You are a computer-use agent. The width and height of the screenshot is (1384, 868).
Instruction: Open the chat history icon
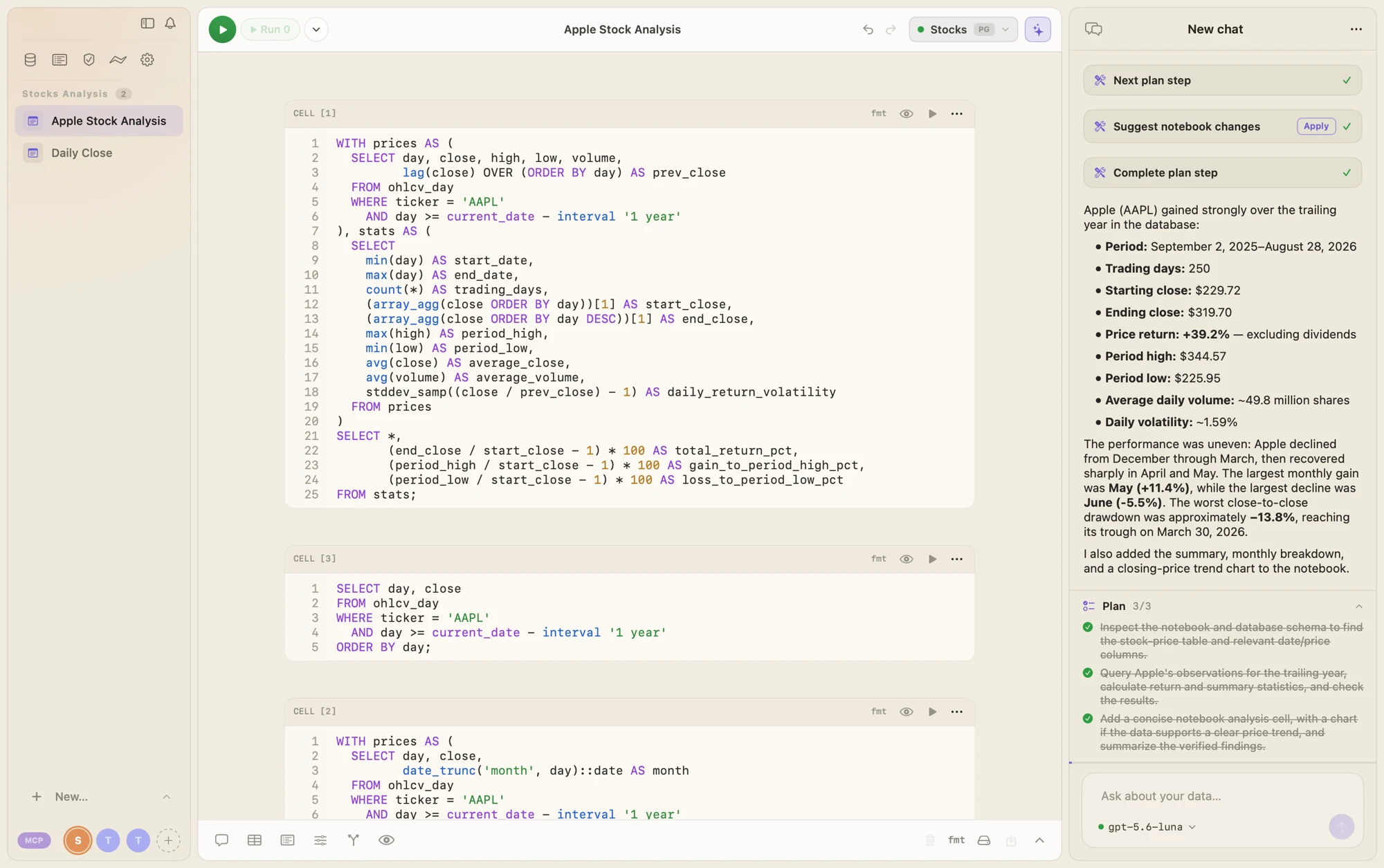(x=1093, y=29)
